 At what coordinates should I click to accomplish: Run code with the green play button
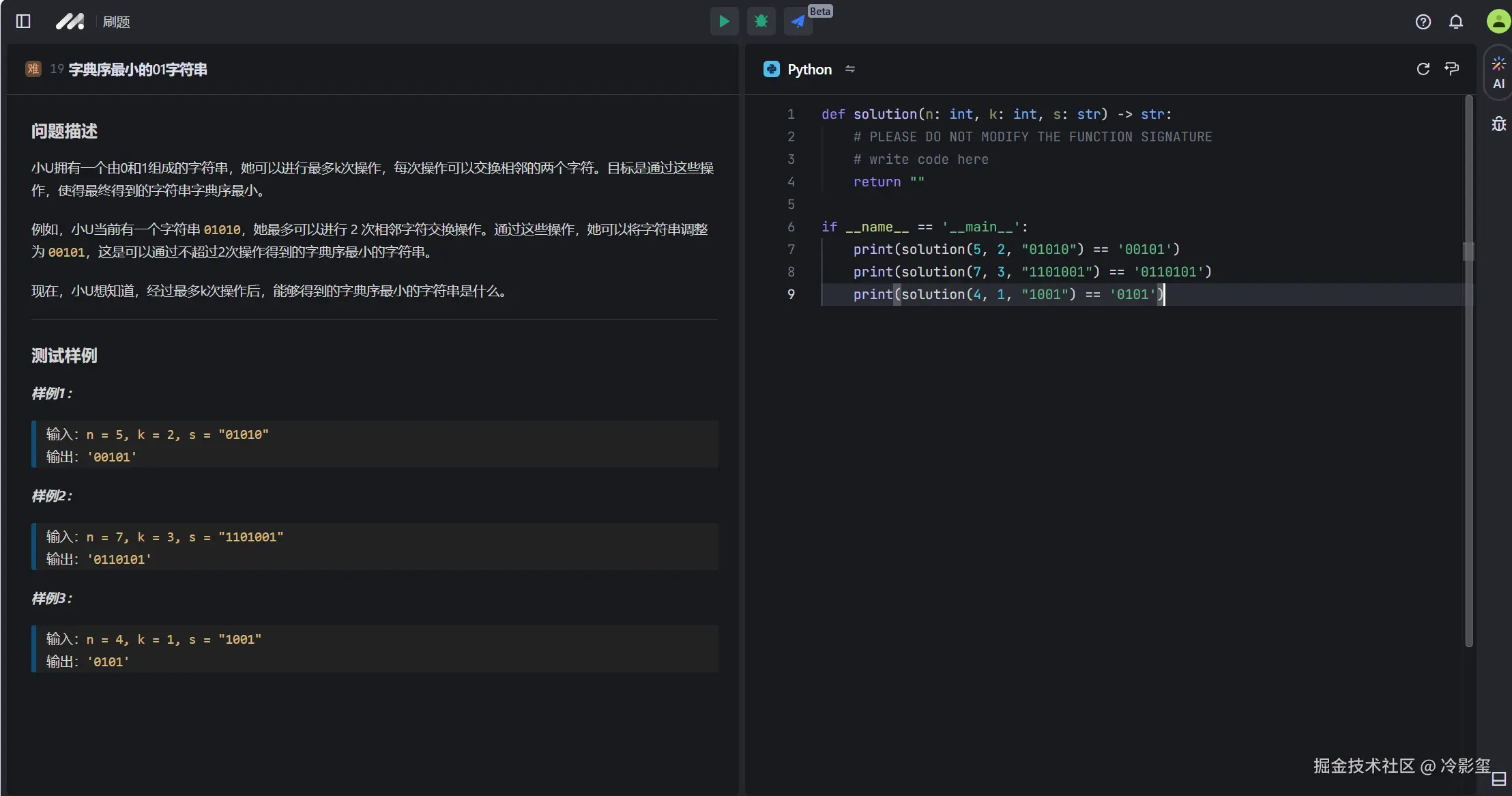point(724,21)
